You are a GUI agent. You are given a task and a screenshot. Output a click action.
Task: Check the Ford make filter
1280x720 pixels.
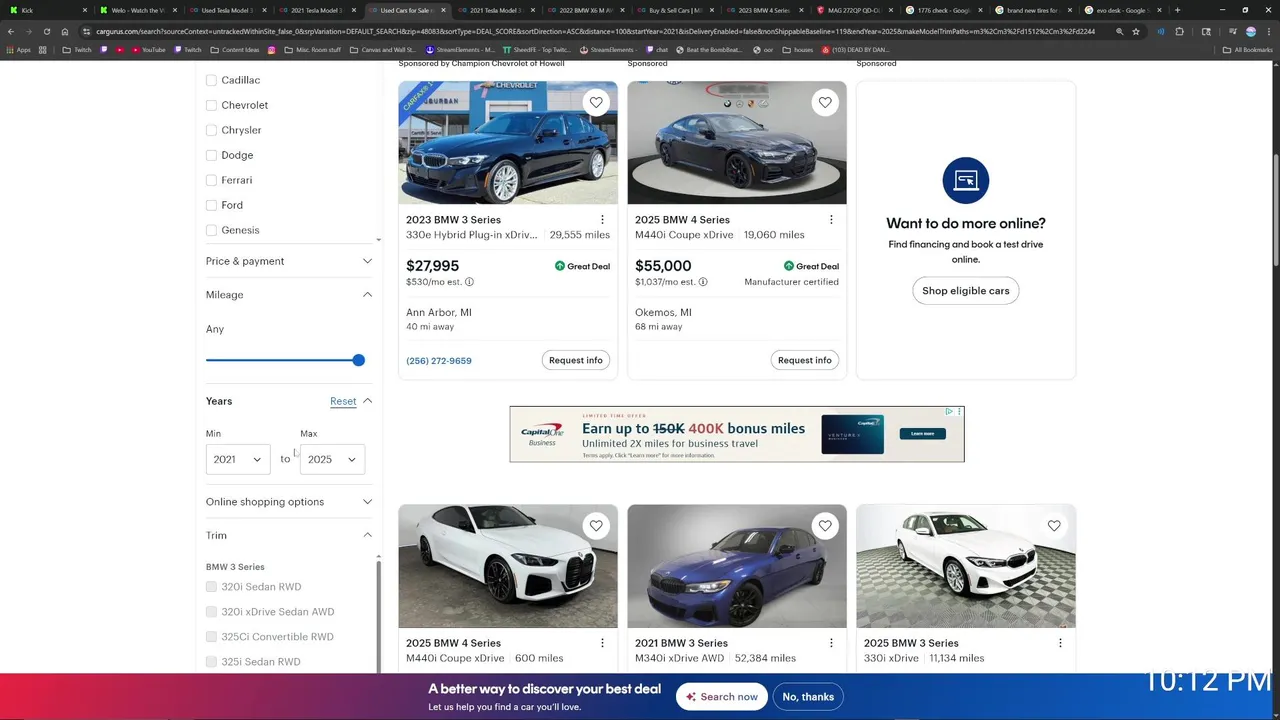coord(211,205)
